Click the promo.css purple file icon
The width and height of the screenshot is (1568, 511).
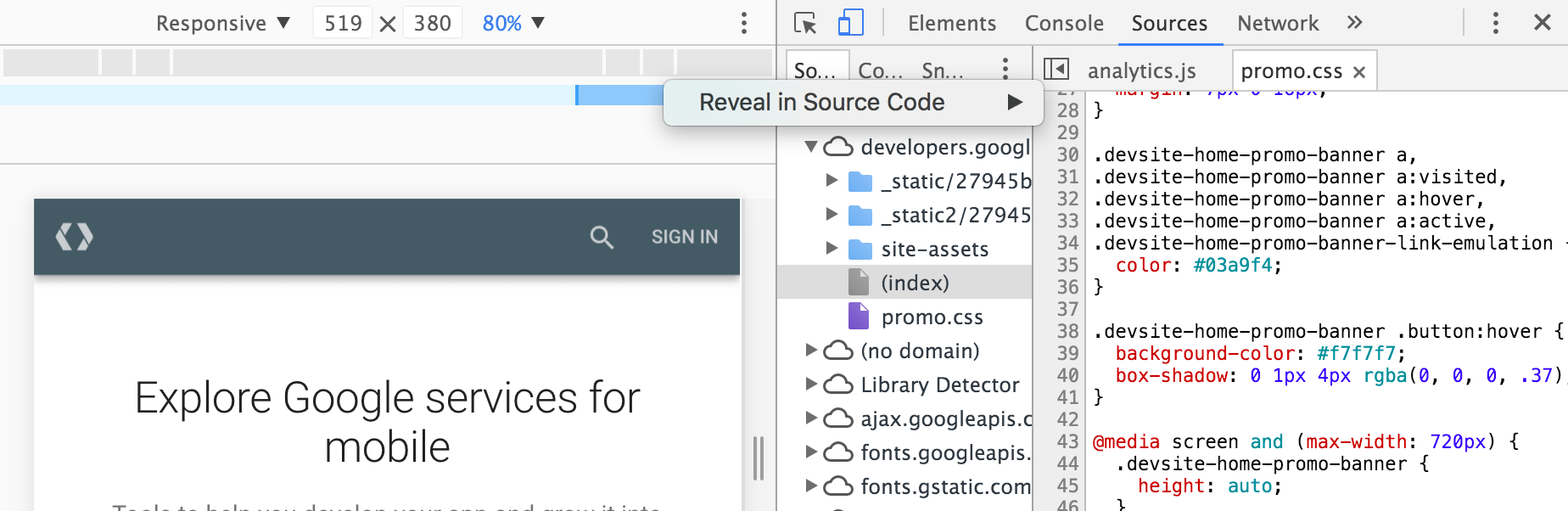pos(859,316)
